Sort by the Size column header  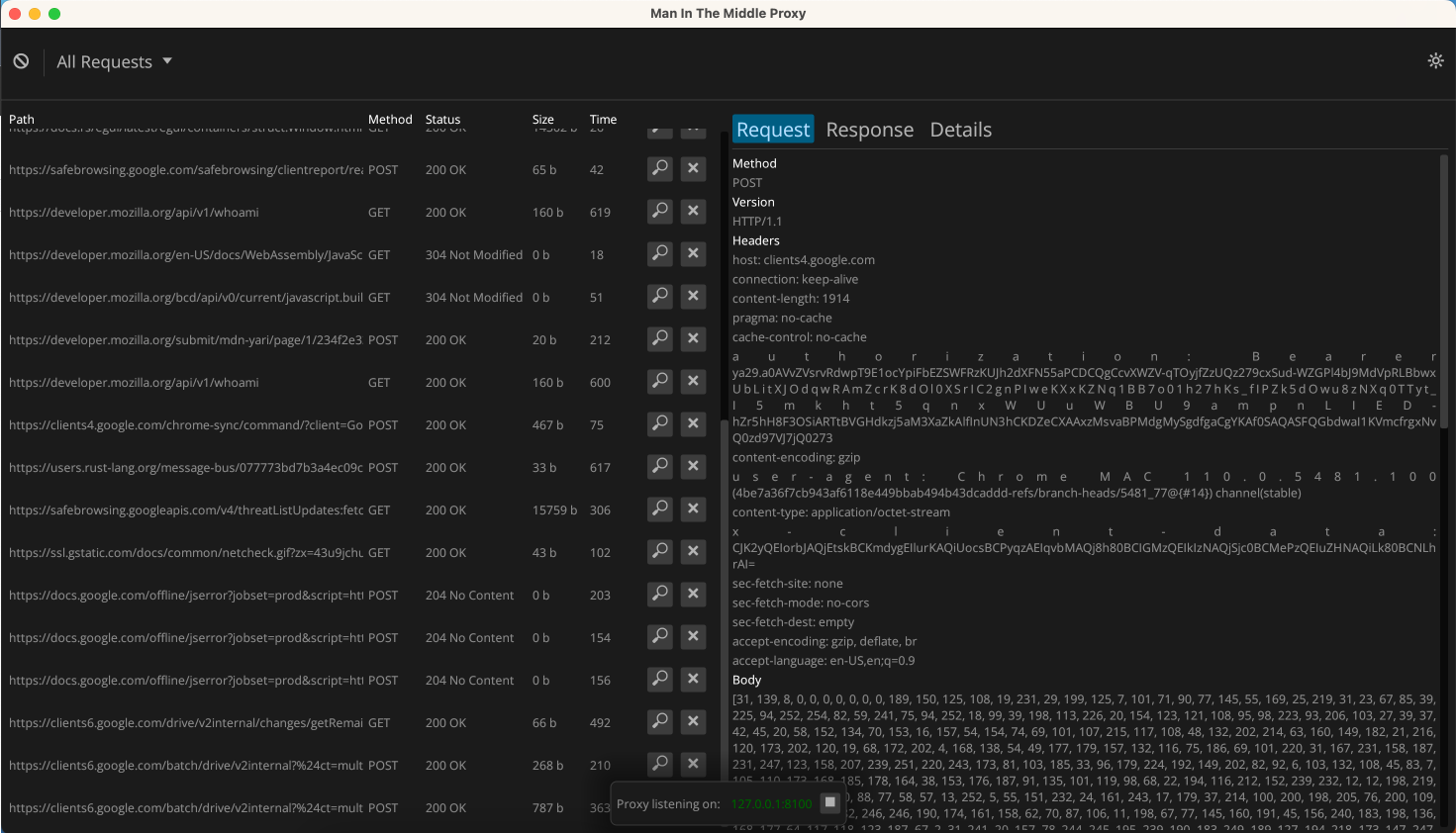[543, 120]
